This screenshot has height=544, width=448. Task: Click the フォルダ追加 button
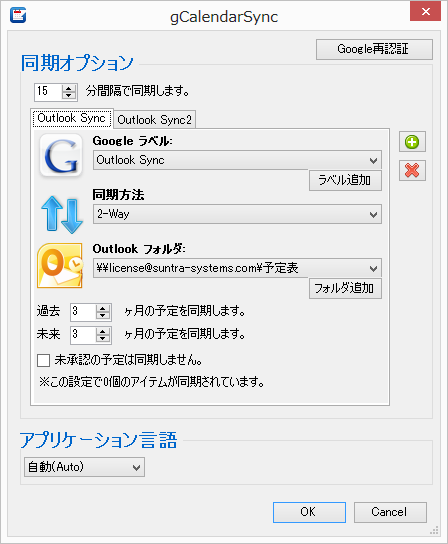coord(345,288)
